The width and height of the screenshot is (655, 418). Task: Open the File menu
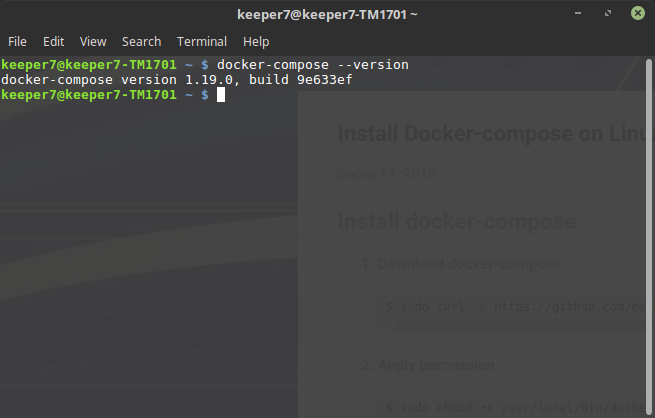coord(18,42)
